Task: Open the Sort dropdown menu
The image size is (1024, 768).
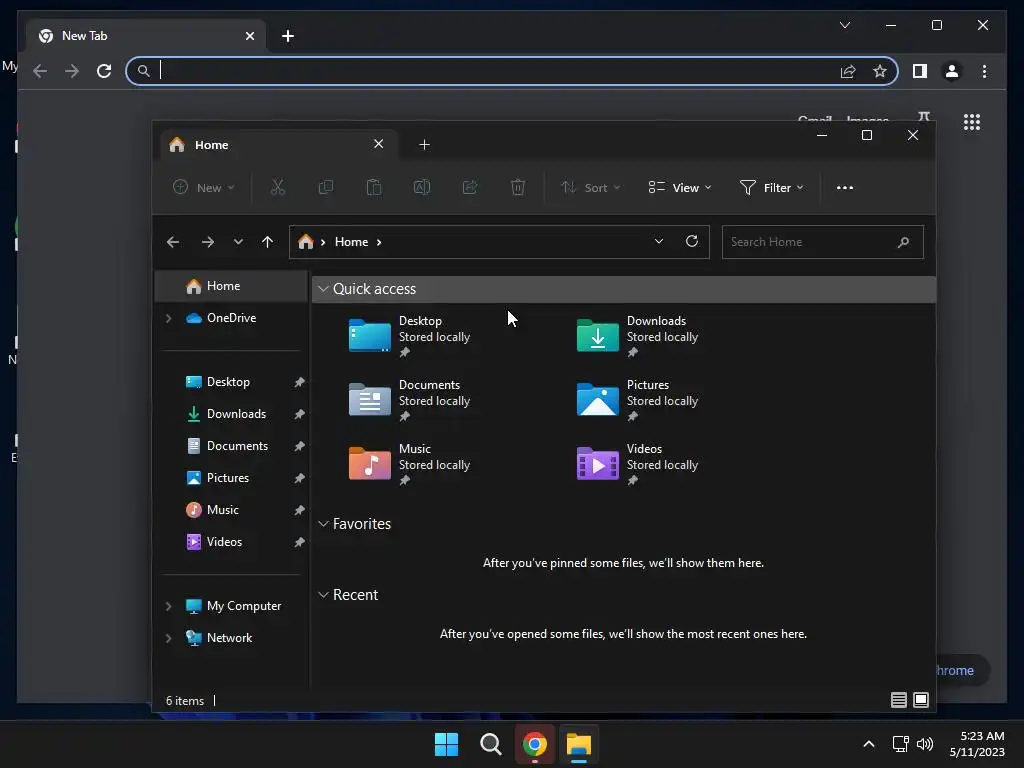Action: (x=590, y=187)
